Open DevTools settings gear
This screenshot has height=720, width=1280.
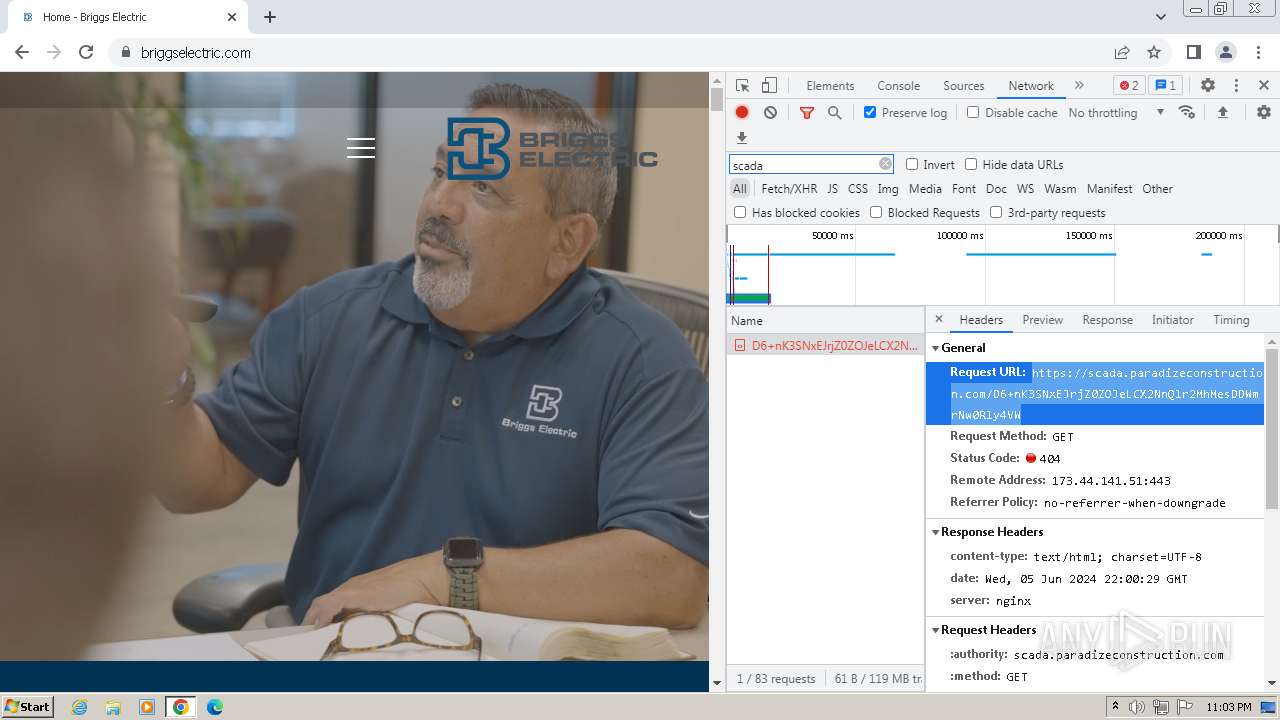pyautogui.click(x=1207, y=86)
